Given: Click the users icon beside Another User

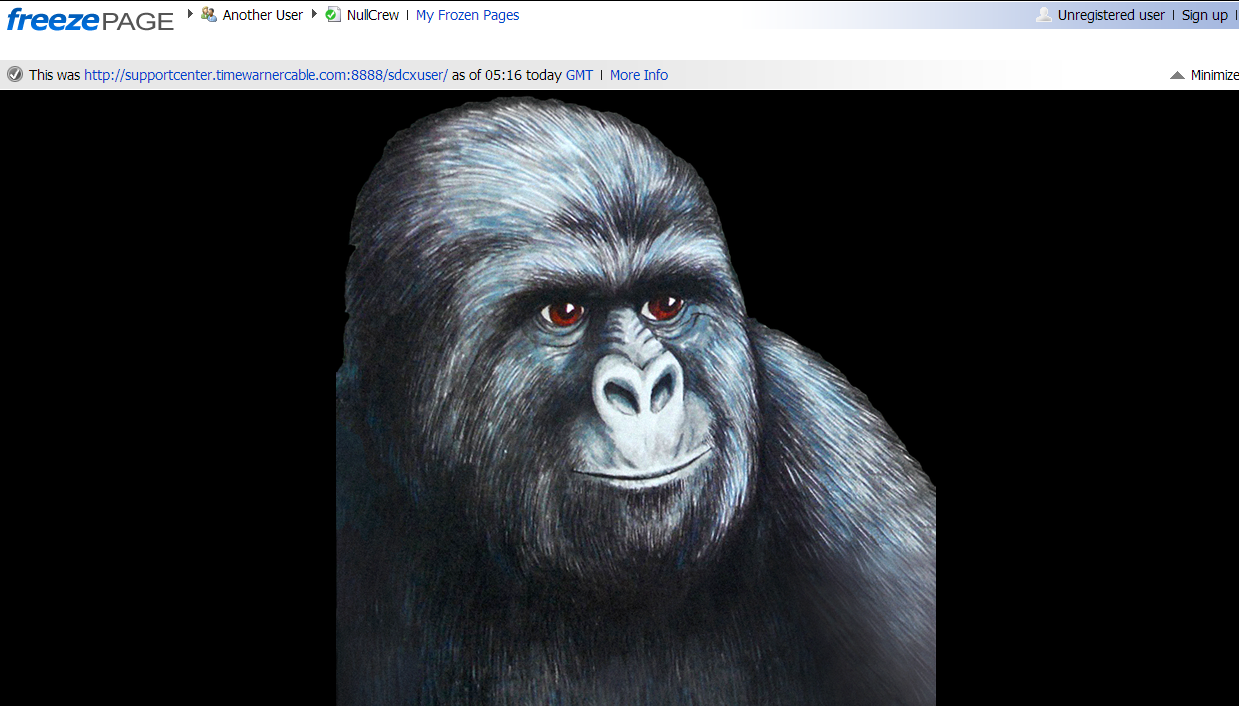Looking at the screenshot, I should [209, 14].
